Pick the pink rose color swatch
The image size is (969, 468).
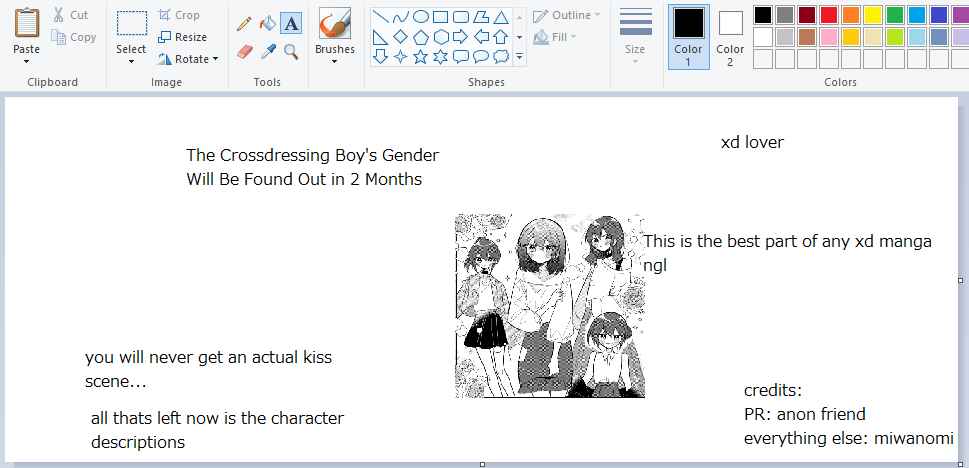(829, 37)
